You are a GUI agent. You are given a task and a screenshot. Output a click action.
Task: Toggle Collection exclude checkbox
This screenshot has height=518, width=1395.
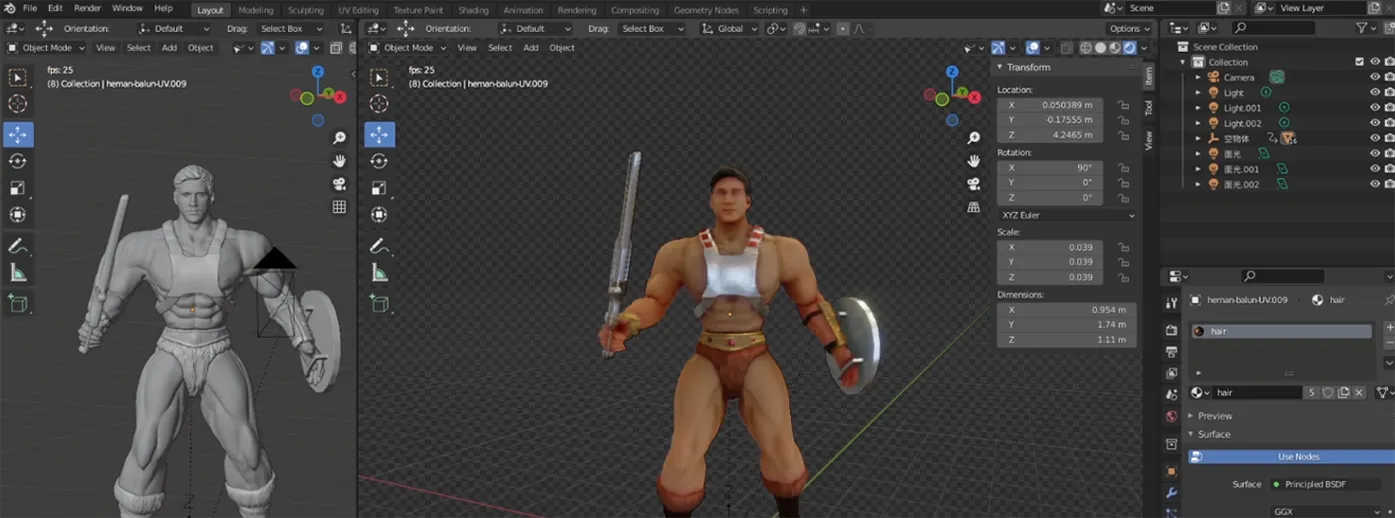tap(1359, 62)
